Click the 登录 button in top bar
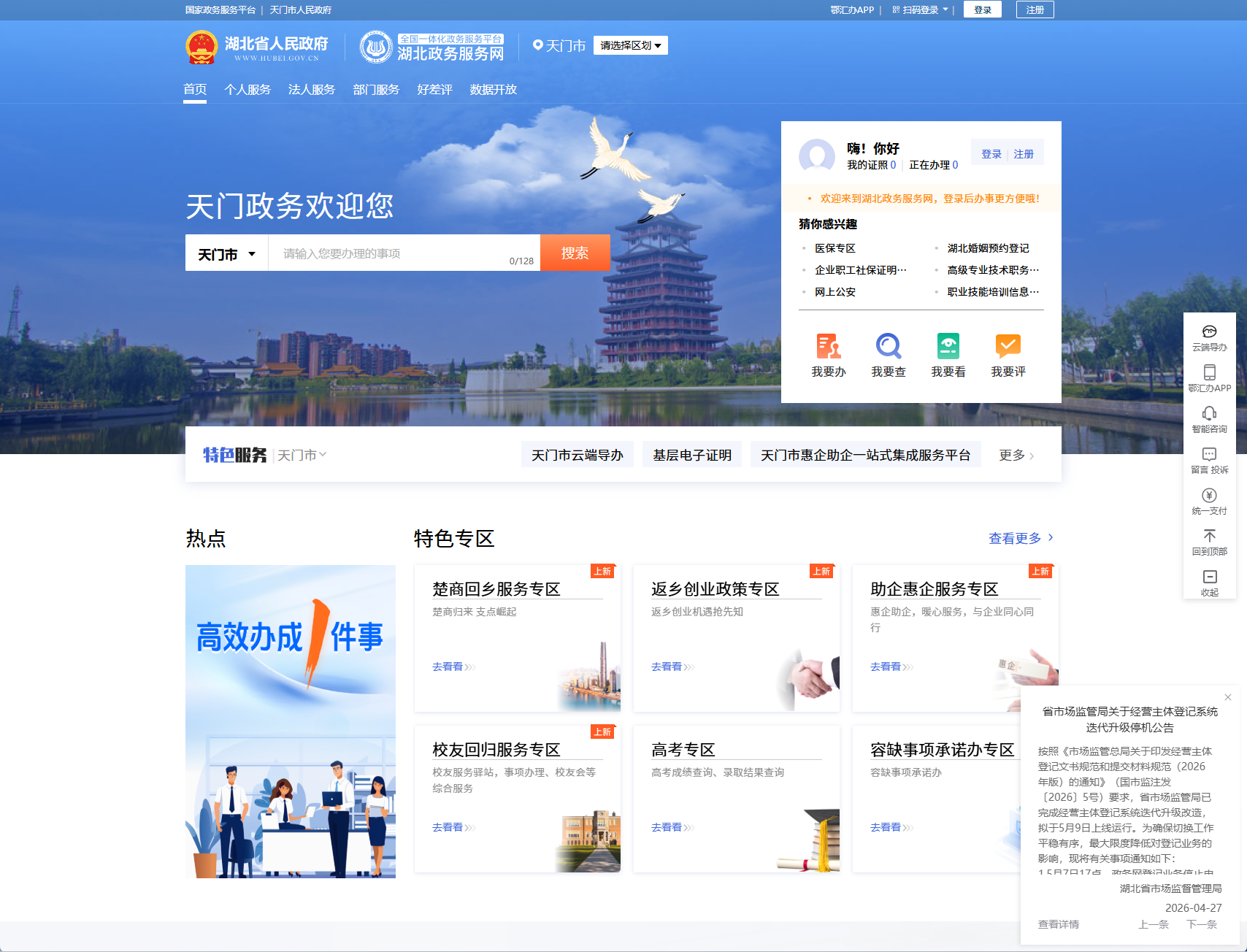Image resolution: width=1247 pixels, height=952 pixels. [983, 9]
